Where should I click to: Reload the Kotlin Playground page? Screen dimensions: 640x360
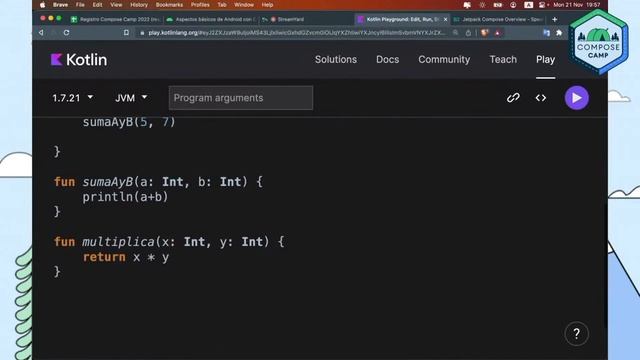(x=67, y=33)
